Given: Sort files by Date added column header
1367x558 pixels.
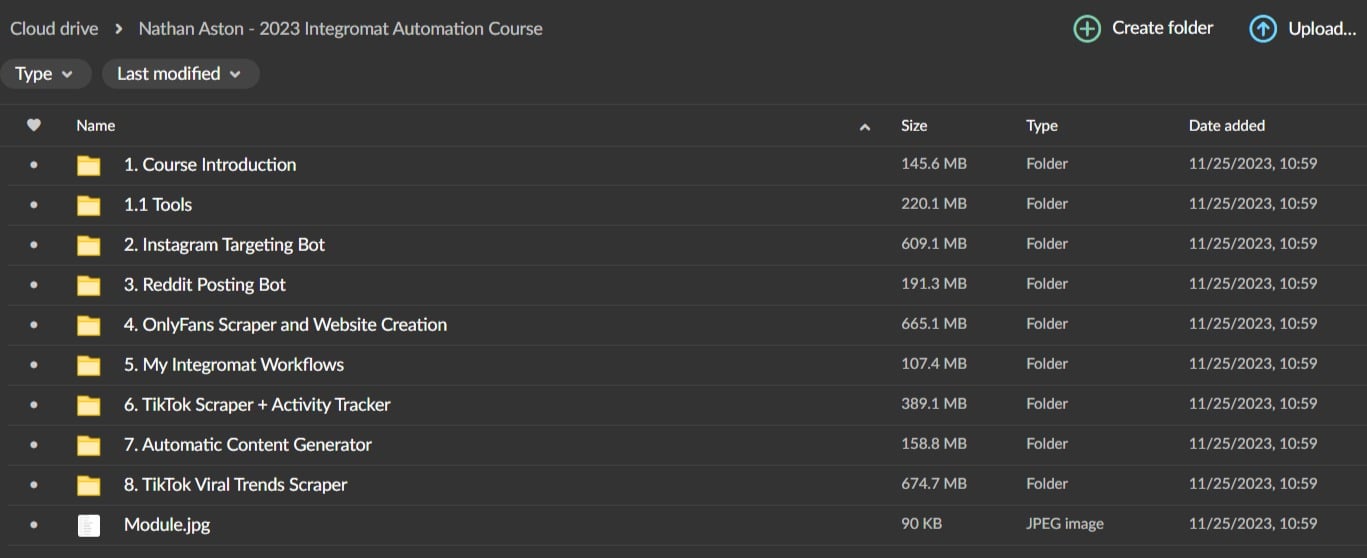Looking at the screenshot, I should (1226, 126).
